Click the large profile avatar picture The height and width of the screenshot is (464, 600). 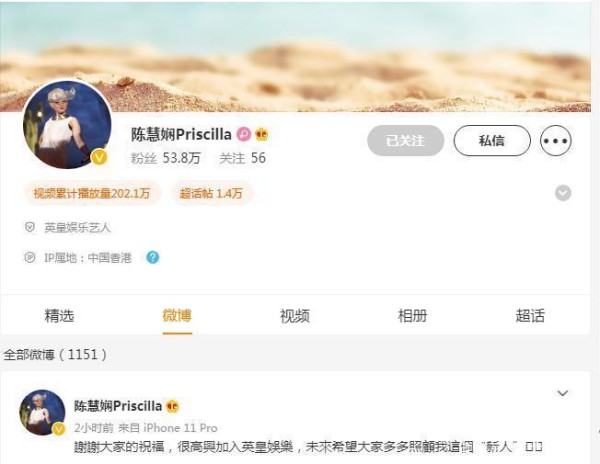click(x=67, y=125)
